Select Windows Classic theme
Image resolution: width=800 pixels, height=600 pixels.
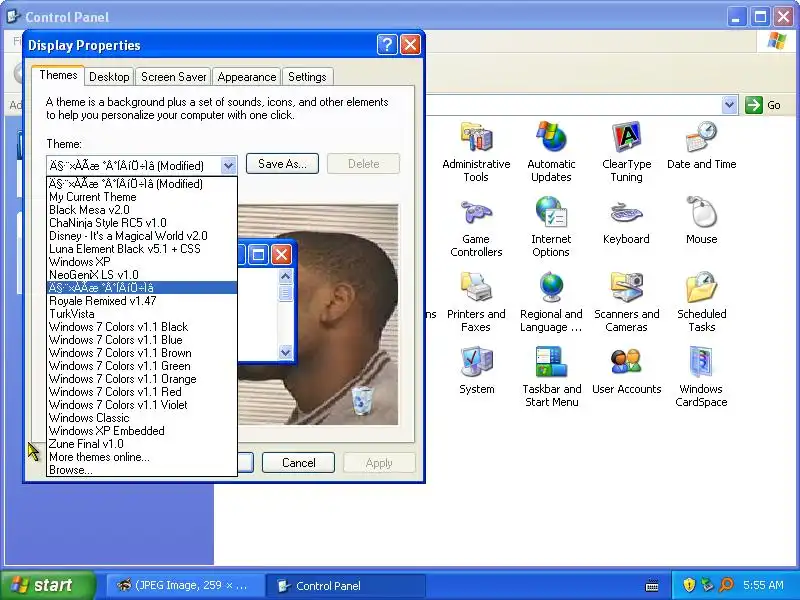(142, 418)
